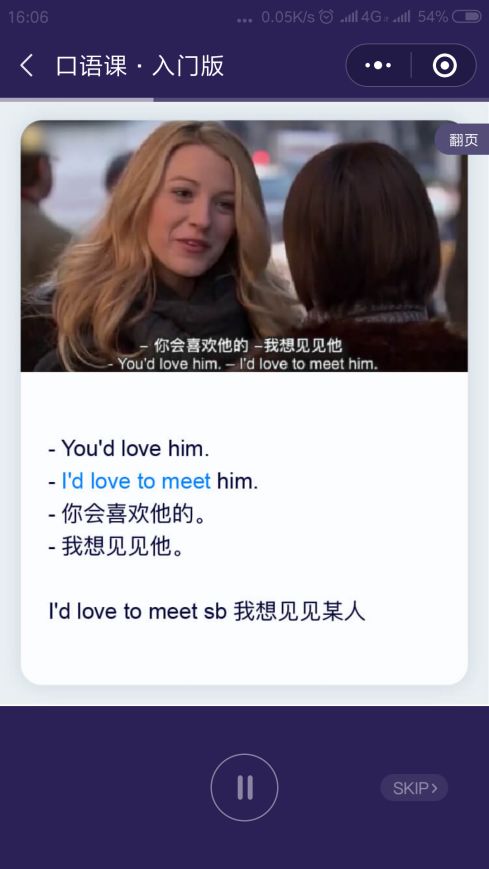Click the video clip thumbnail
This screenshot has width=489, height=869.
click(x=244, y=246)
